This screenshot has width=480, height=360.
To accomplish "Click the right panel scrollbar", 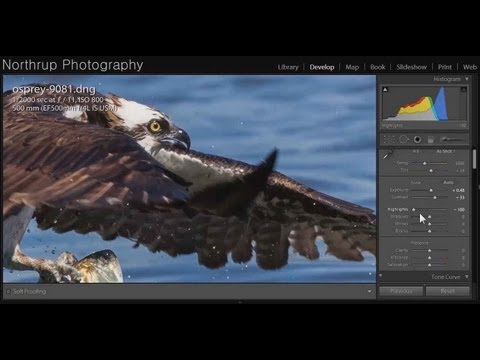I will click(x=474, y=159).
